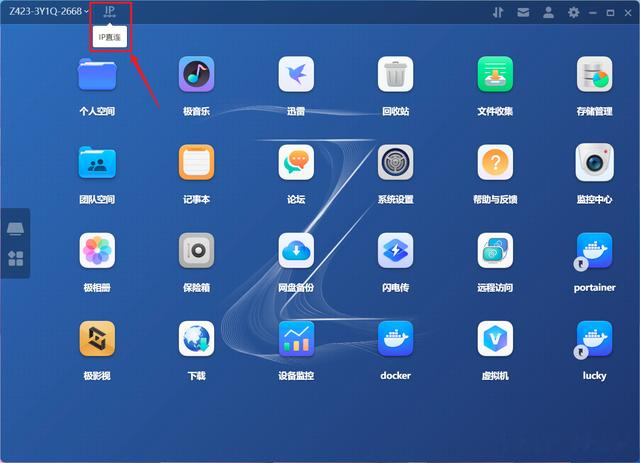The image size is (640, 463).
Task: Launch the 监控中心 camera app
Action: (594, 162)
